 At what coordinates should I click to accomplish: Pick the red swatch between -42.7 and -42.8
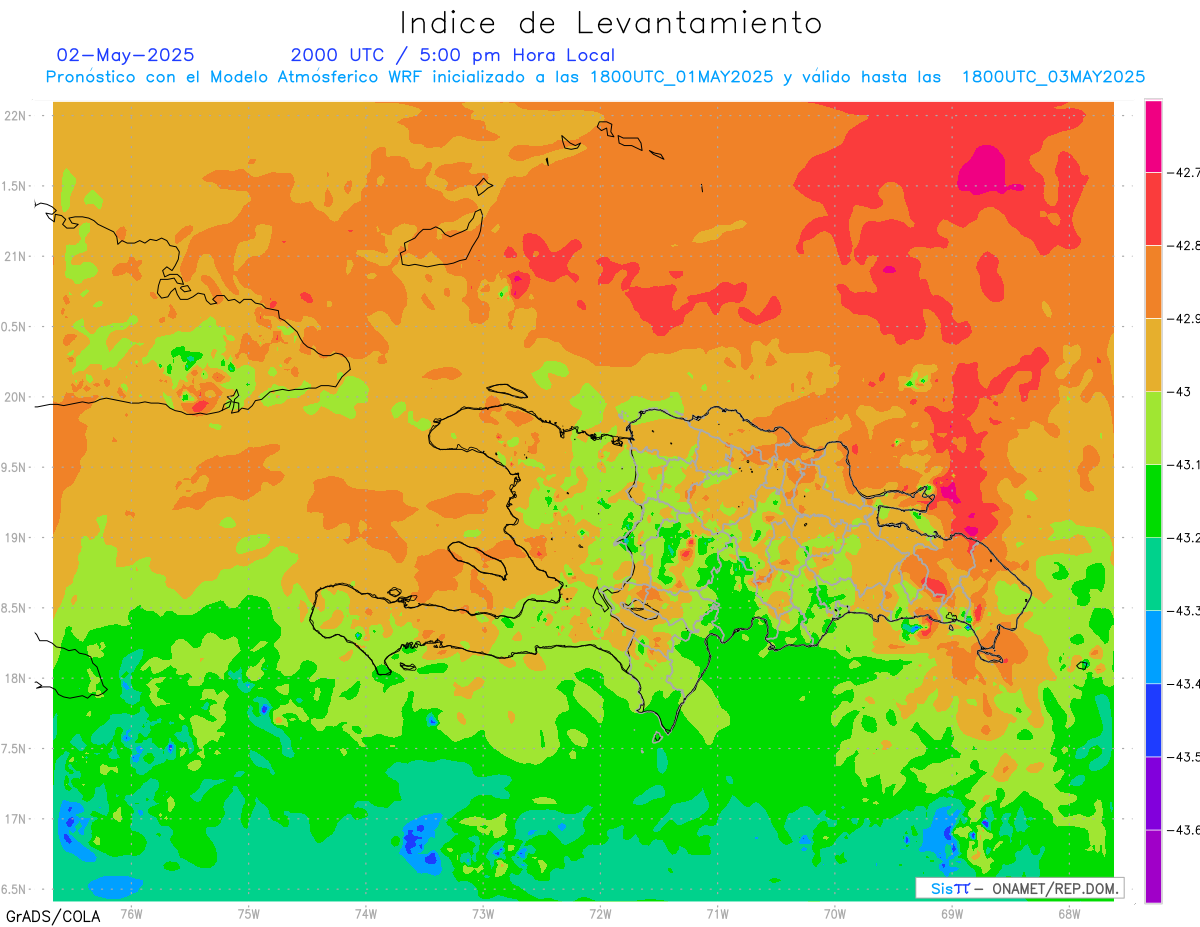click(1153, 208)
